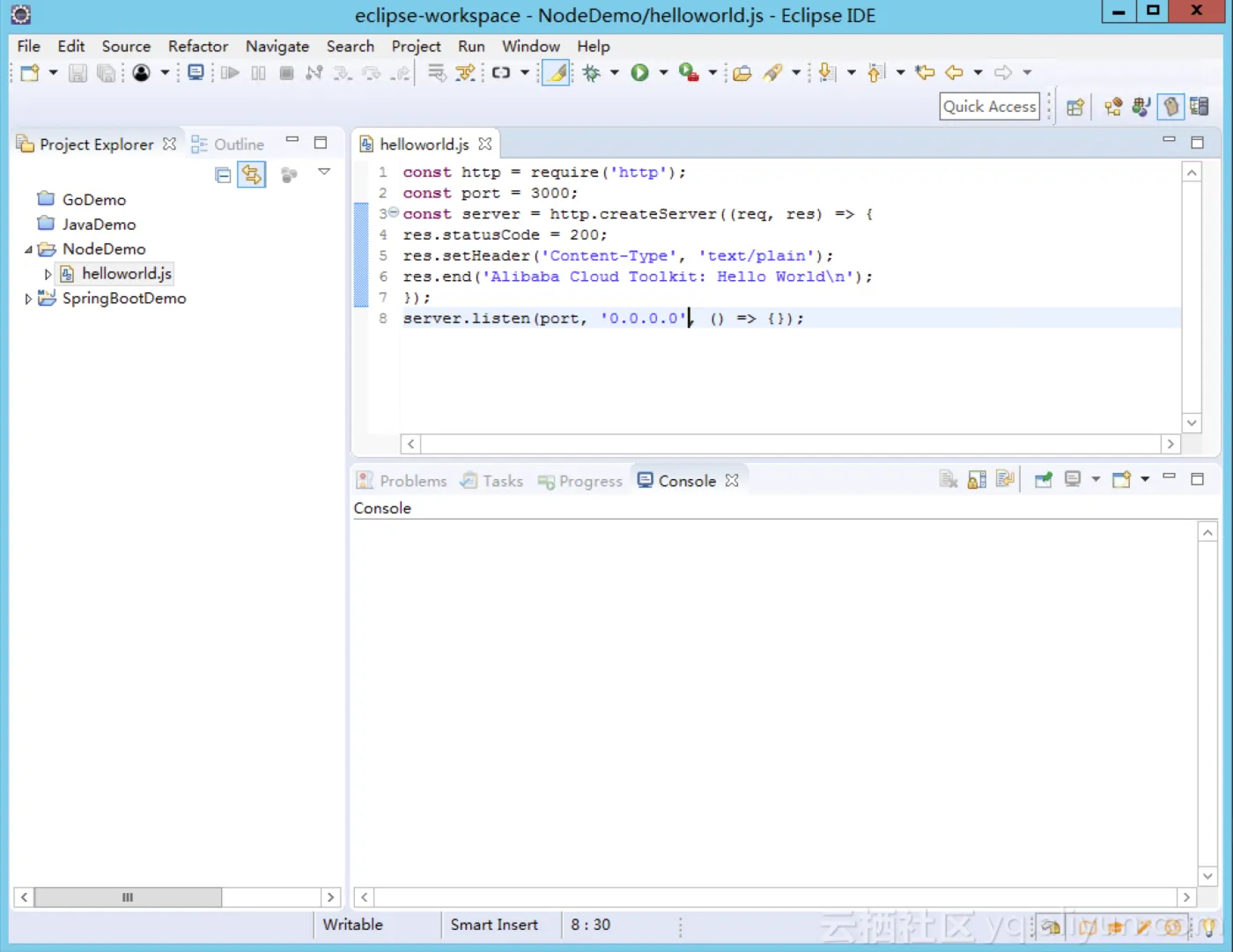The image size is (1233, 952).
Task: Click the green Run button icon
Action: coord(640,73)
